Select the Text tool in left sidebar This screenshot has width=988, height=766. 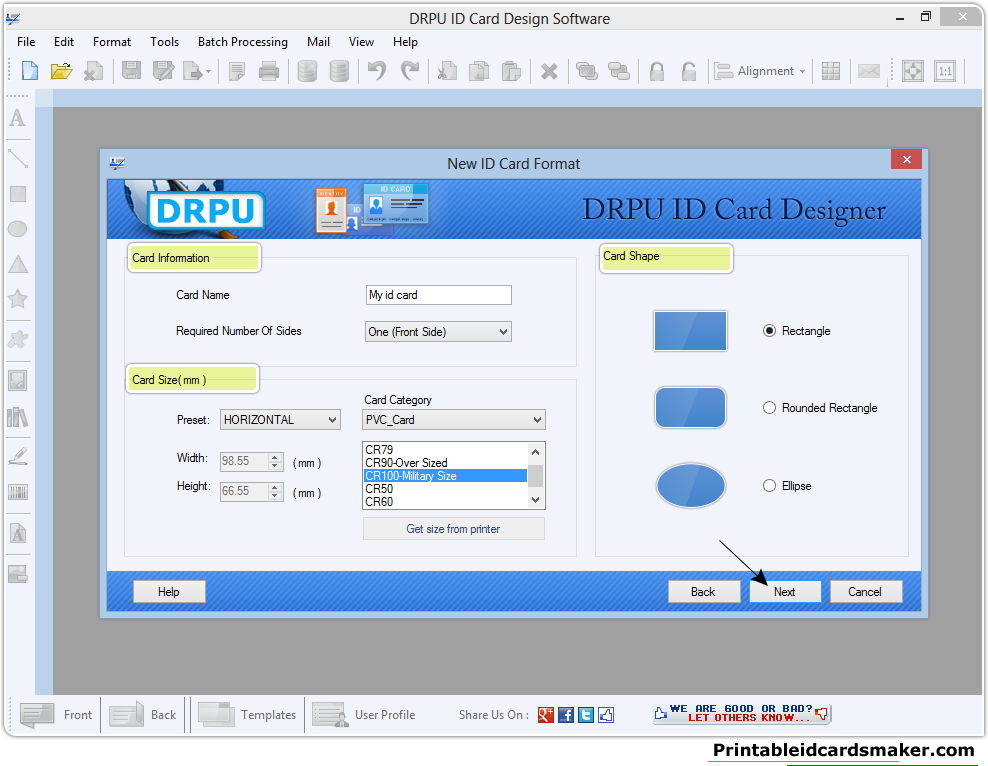tap(18, 118)
